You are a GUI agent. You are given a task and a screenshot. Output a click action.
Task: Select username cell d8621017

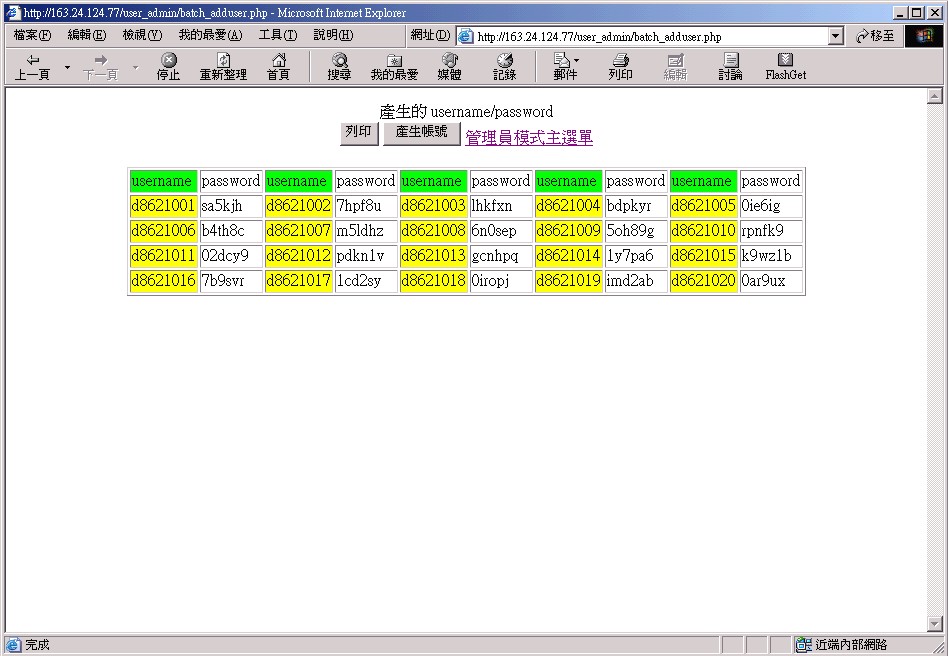pyautogui.click(x=298, y=281)
